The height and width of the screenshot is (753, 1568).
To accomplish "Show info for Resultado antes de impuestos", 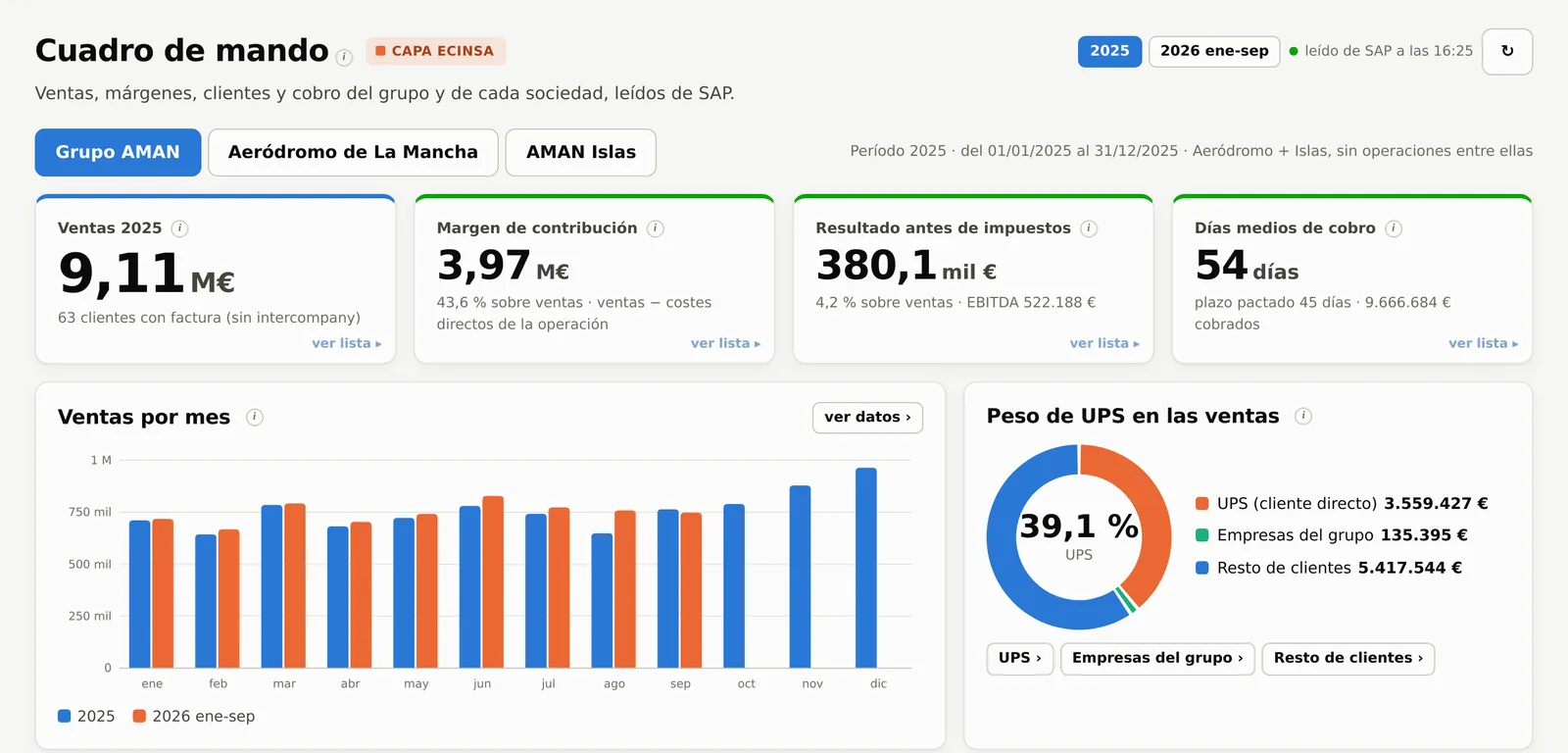I will click(x=1089, y=228).
